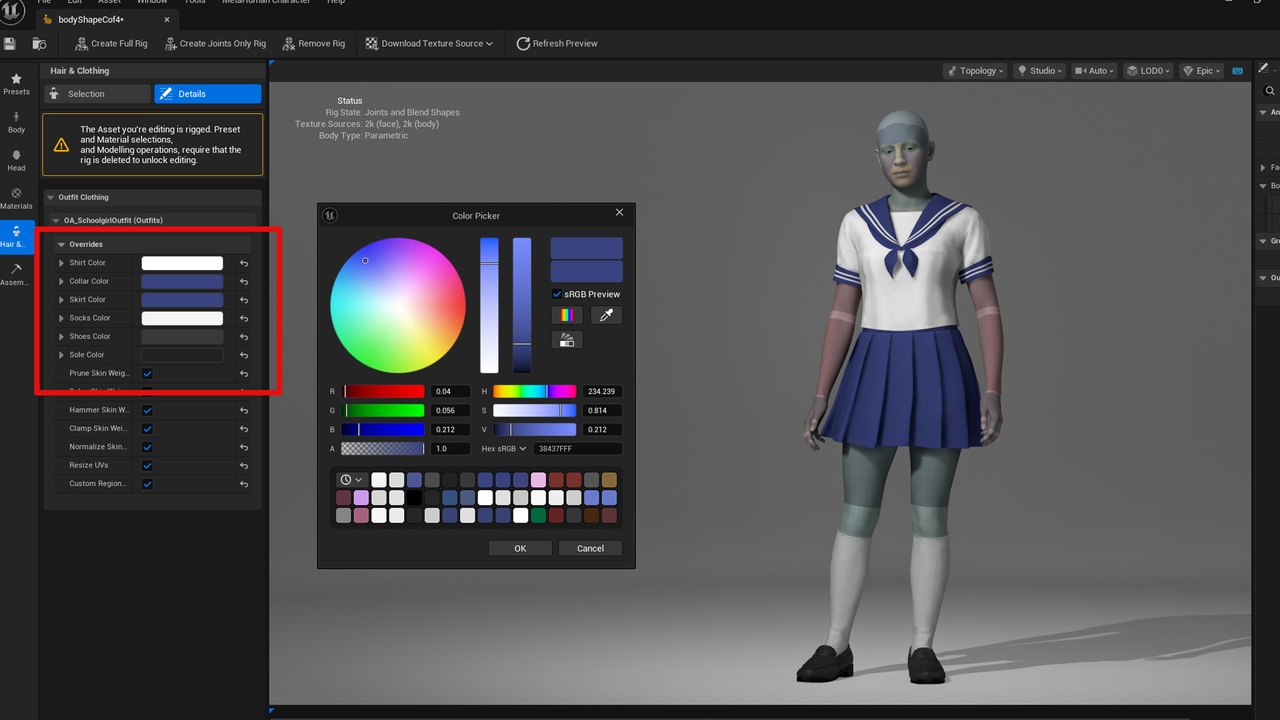Toggle the sRGB Preview checkbox
The width and height of the screenshot is (1280, 720).
click(557, 294)
